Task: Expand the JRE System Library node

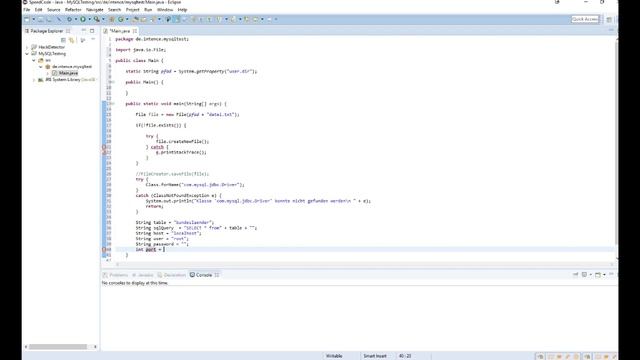Action: point(34,80)
